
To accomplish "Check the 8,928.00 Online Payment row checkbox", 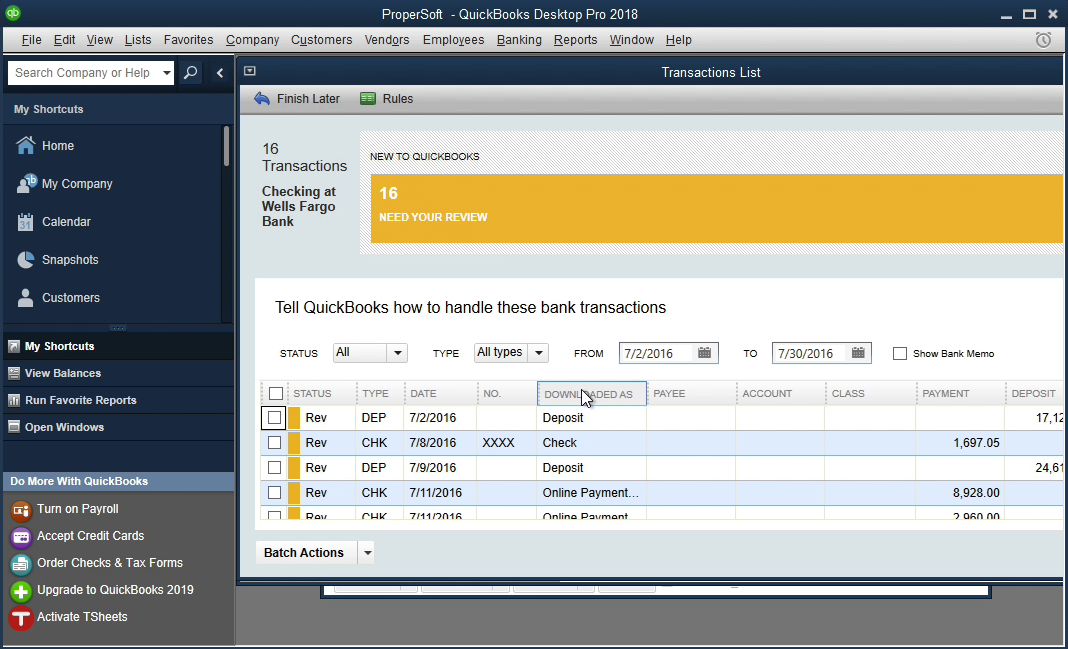I will 274,492.
